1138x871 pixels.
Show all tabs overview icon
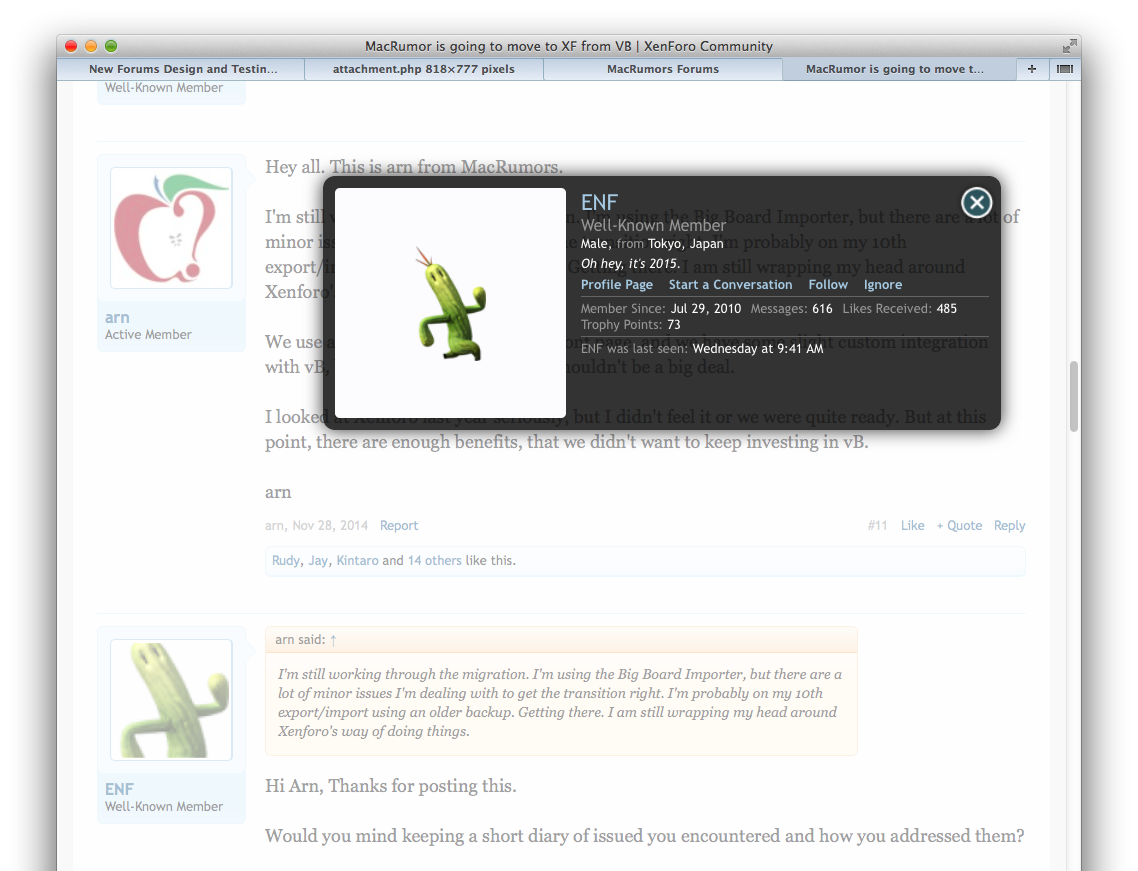(x=1065, y=69)
